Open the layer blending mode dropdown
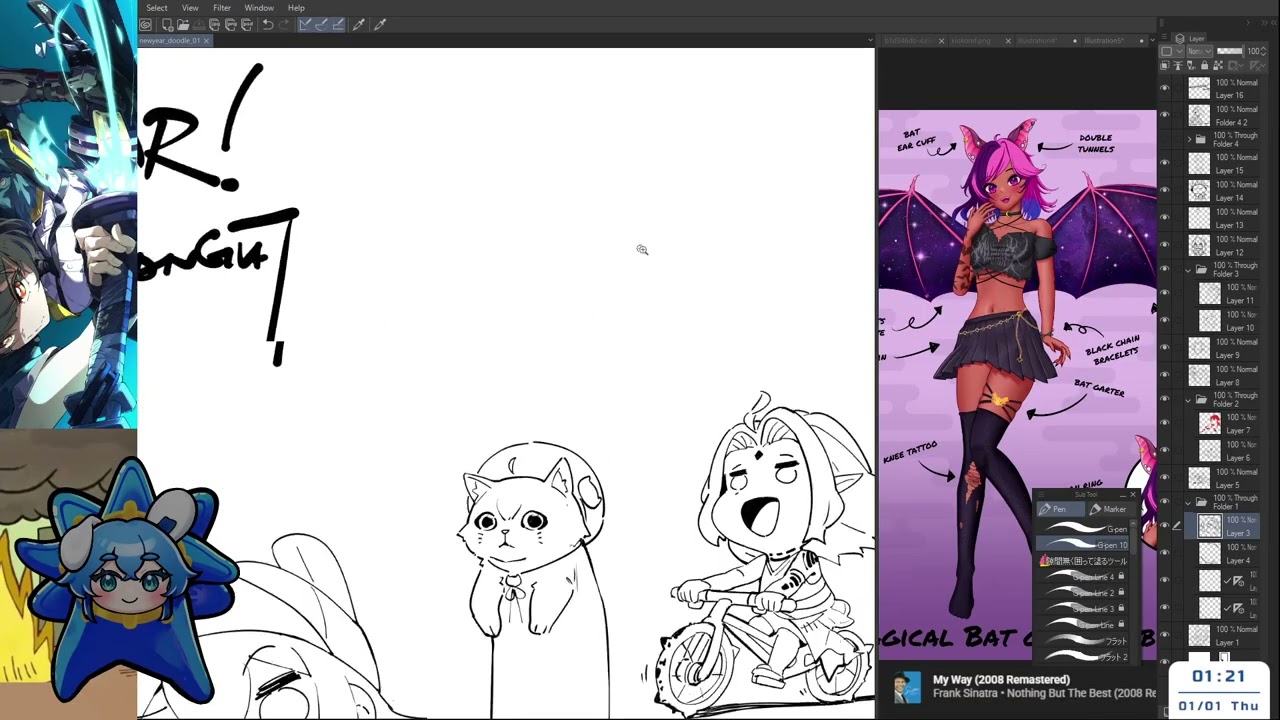 [1200, 51]
